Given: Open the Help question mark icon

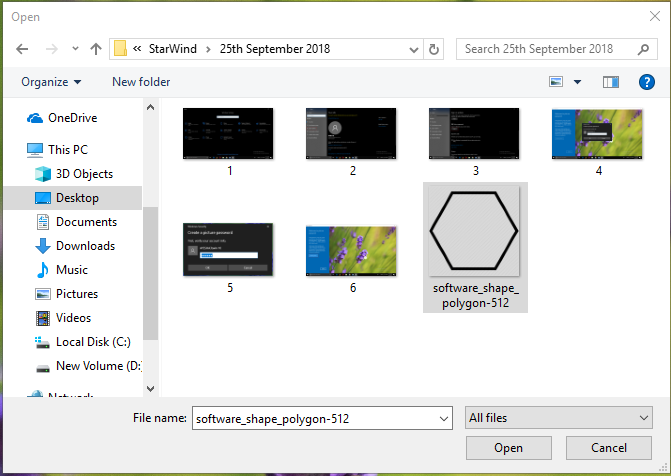Looking at the screenshot, I should tap(646, 82).
